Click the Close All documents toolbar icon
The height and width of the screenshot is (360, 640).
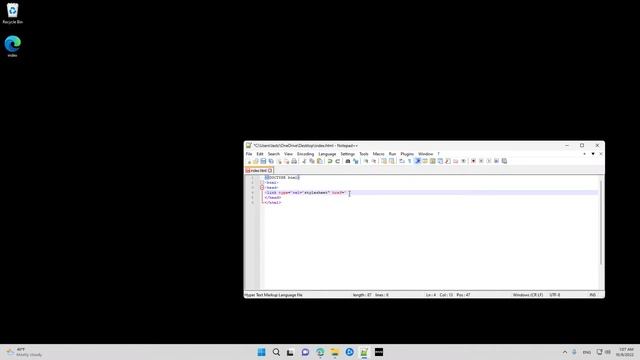coord(286,161)
